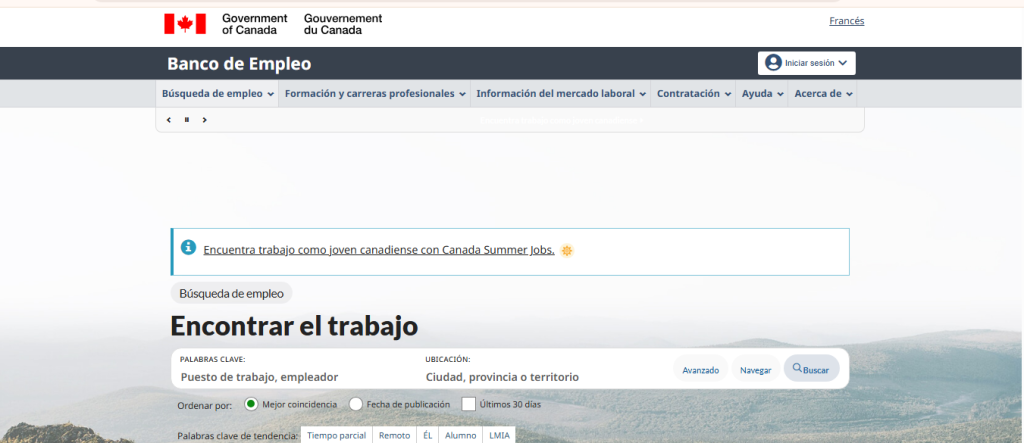Image resolution: width=1024 pixels, height=443 pixels.
Task: Click the Buscar search button
Action: point(812,369)
